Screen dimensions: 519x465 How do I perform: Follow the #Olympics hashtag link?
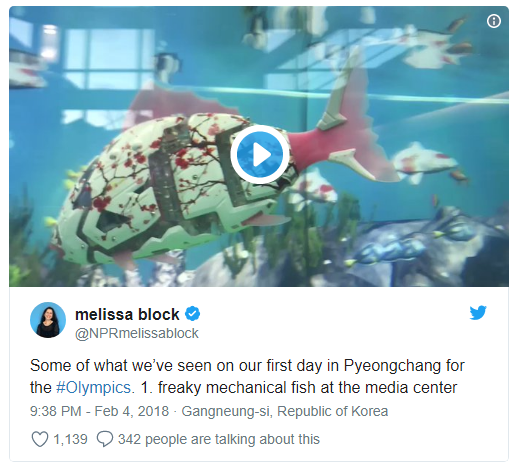click(93, 388)
